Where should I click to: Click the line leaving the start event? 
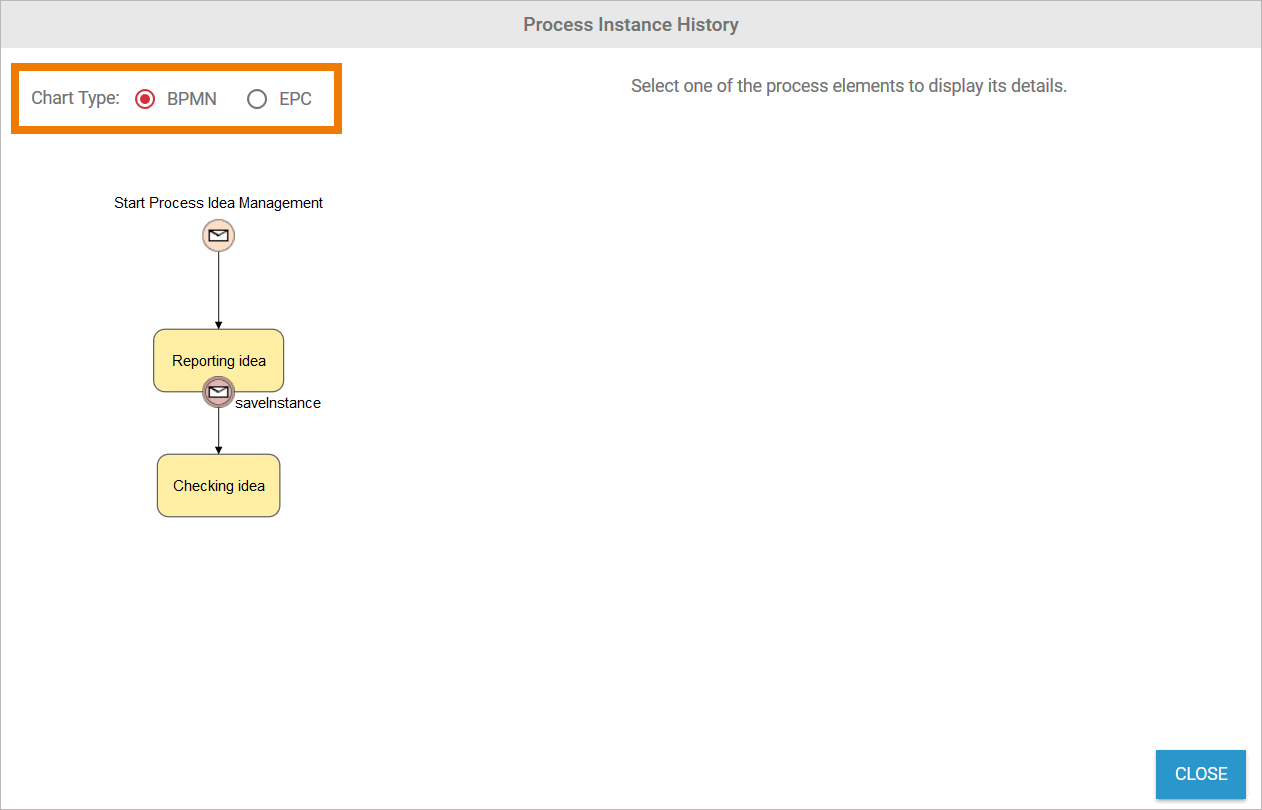tap(218, 285)
